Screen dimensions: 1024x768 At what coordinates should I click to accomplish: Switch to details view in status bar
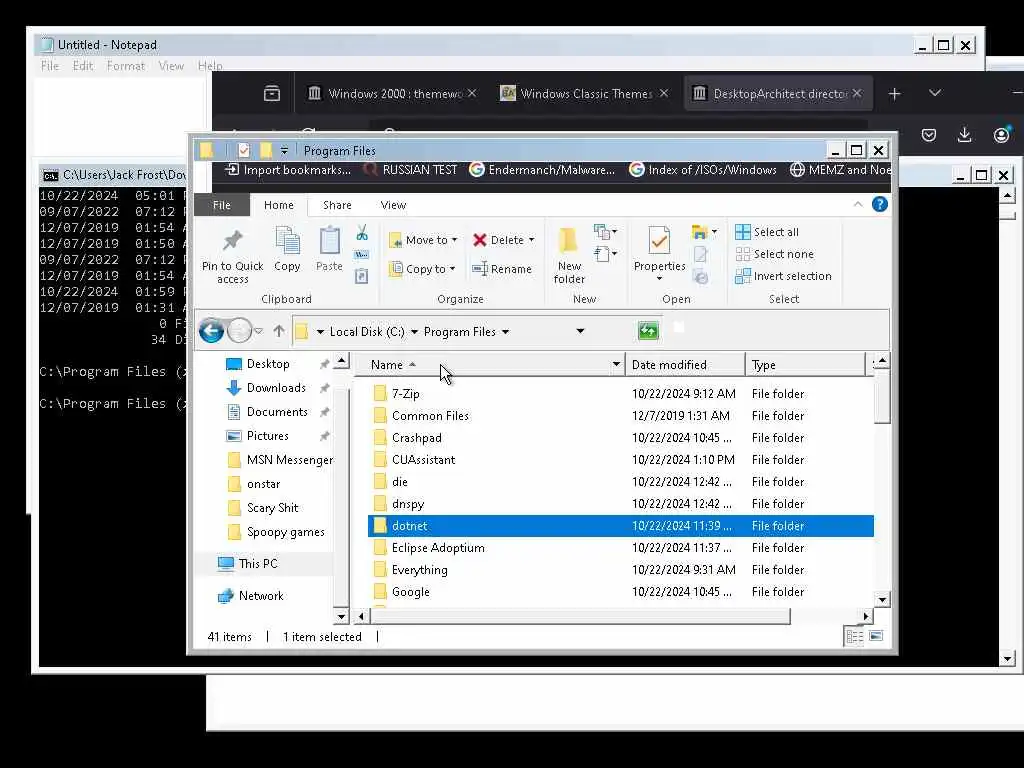click(854, 636)
